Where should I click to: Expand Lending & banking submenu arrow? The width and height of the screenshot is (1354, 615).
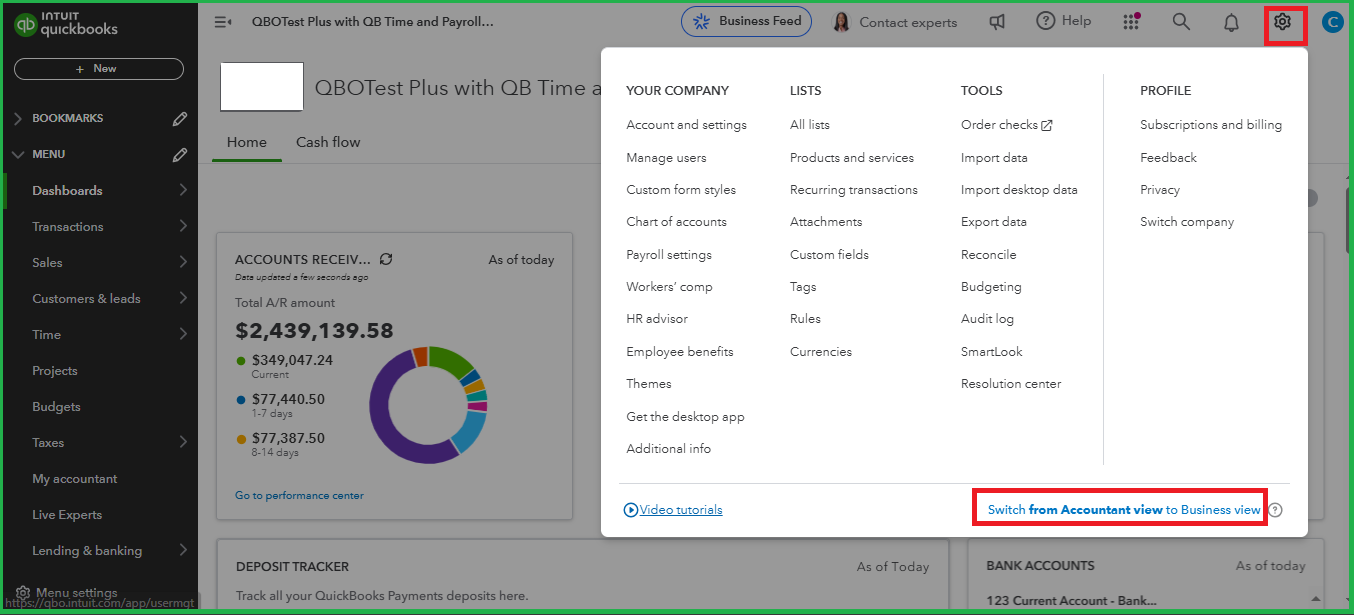(183, 550)
